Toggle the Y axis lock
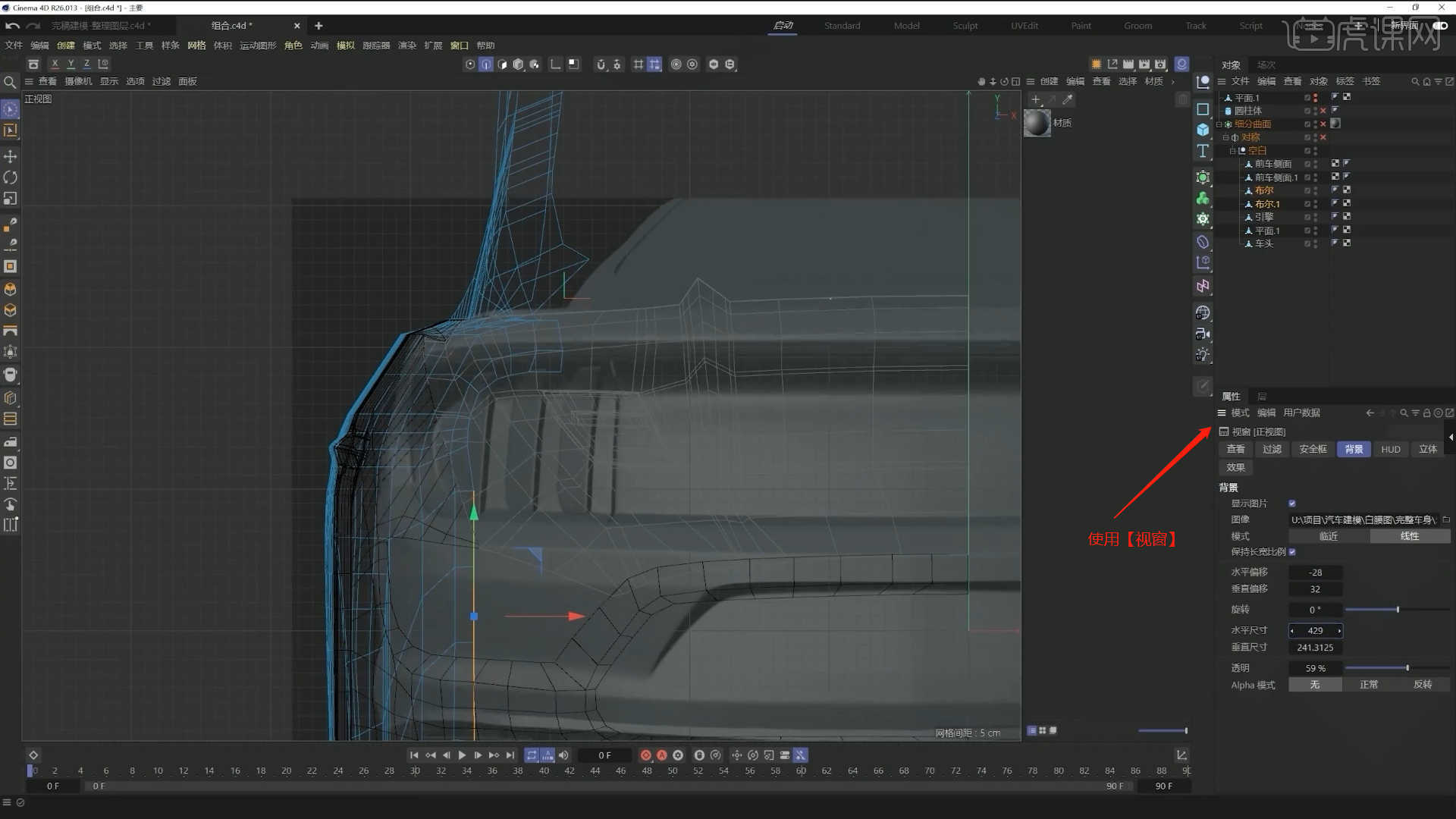Viewport: 1456px width, 819px height. (x=71, y=64)
